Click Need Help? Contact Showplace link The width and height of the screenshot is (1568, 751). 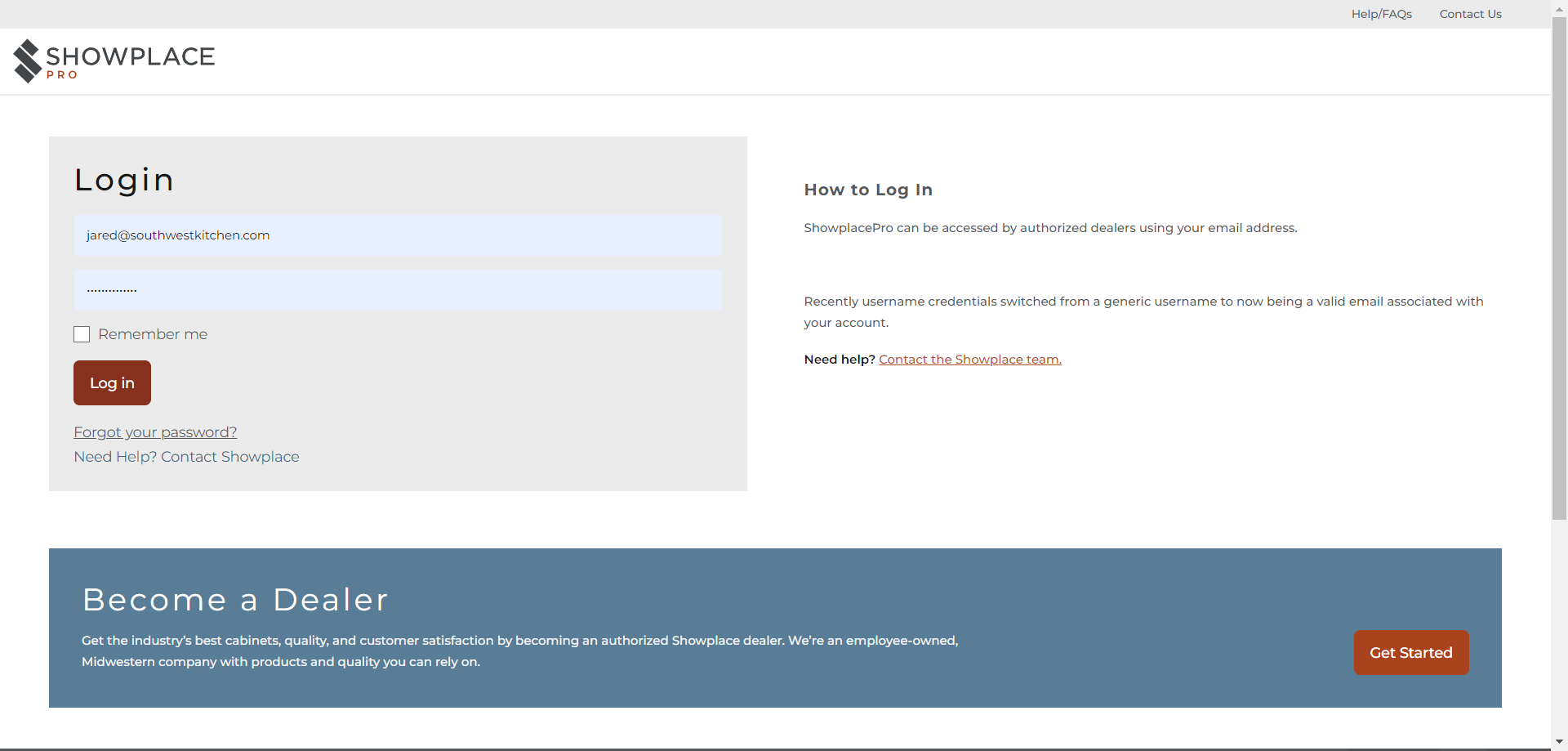click(x=186, y=457)
